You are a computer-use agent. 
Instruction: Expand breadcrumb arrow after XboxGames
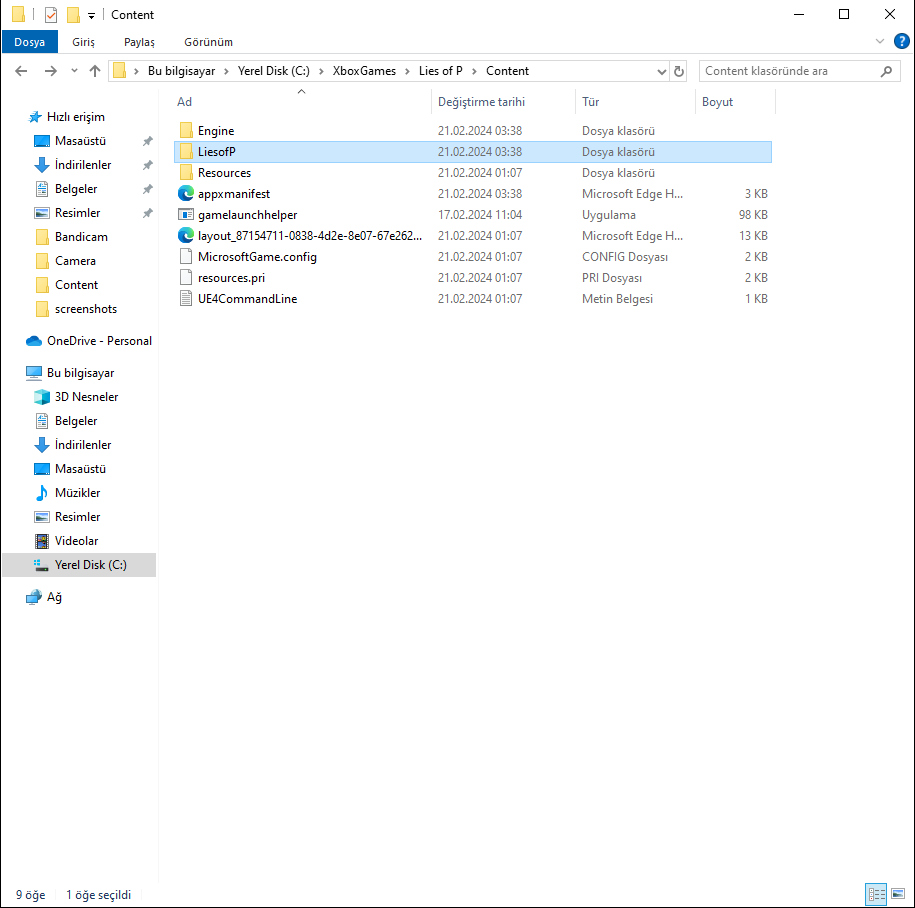(x=407, y=71)
